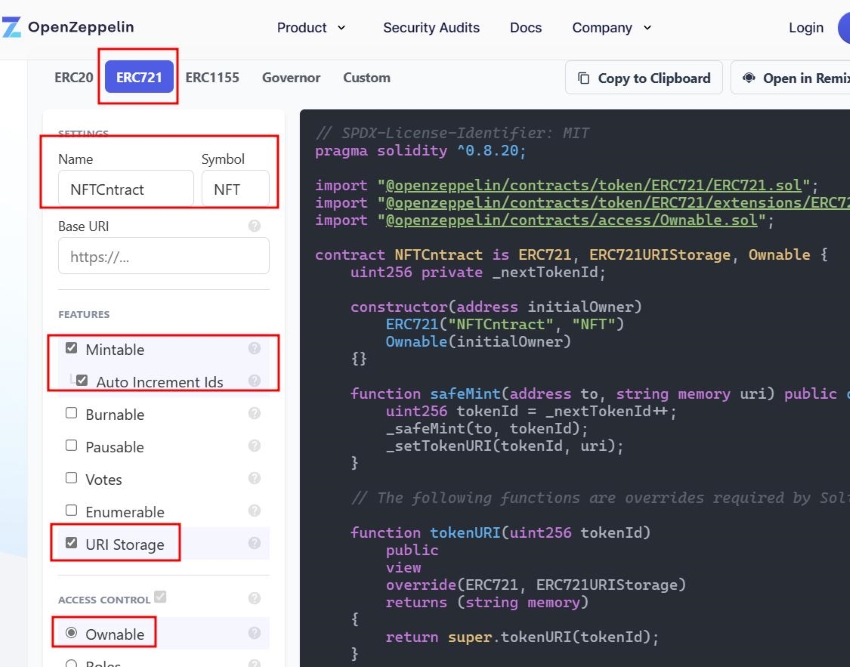The height and width of the screenshot is (667, 850).
Task: Click the 'SPDX-License-Identifier: MIT' comment
Action: pos(452,133)
